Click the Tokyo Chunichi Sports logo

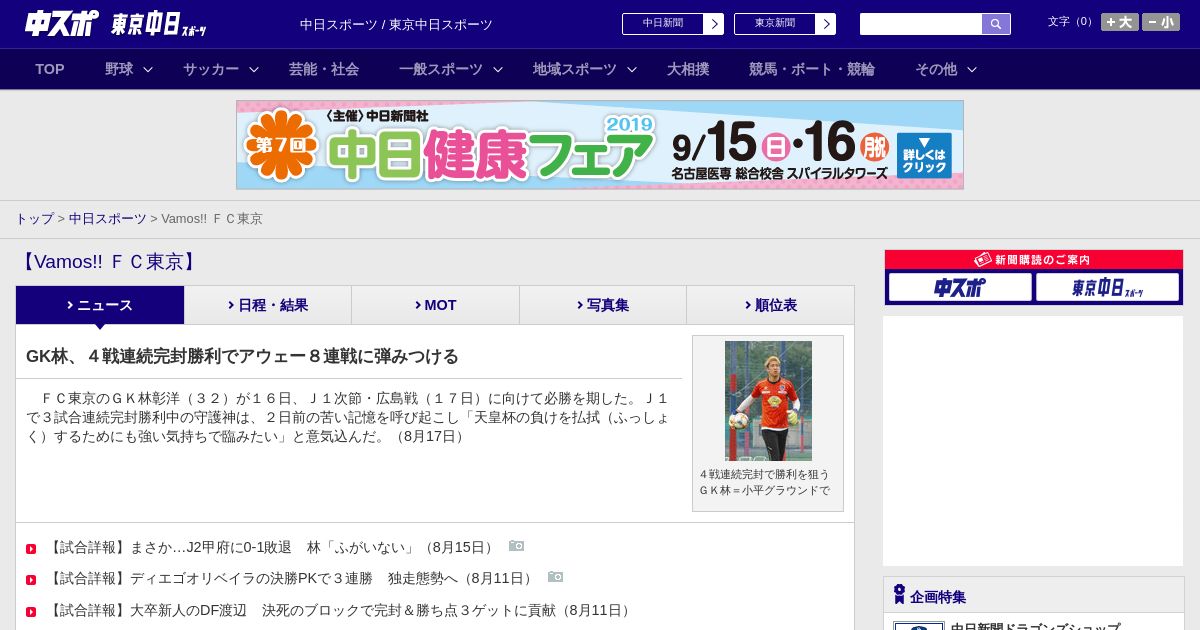(x=158, y=25)
